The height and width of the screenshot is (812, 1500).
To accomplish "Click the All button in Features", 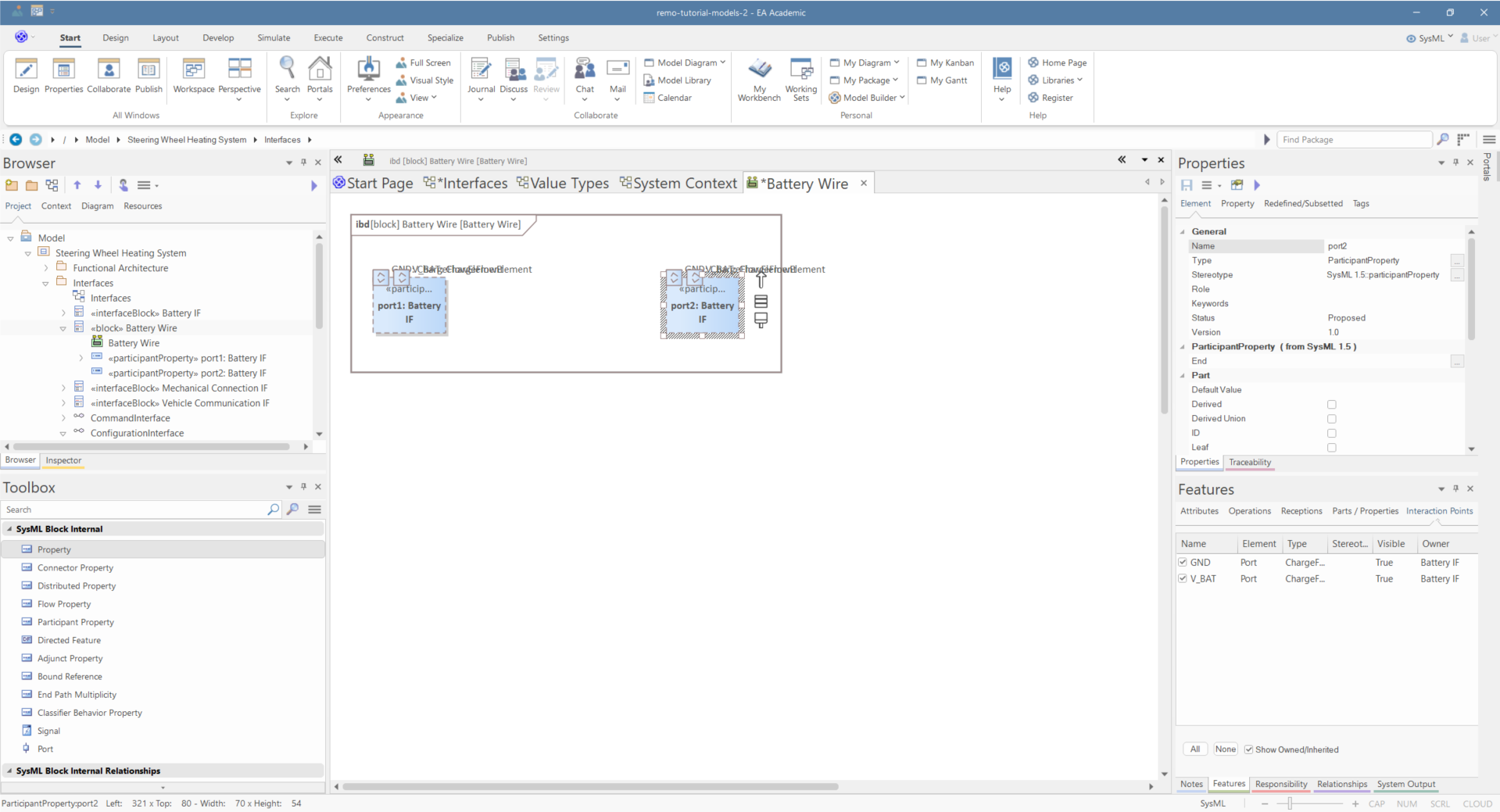I will 1194,749.
